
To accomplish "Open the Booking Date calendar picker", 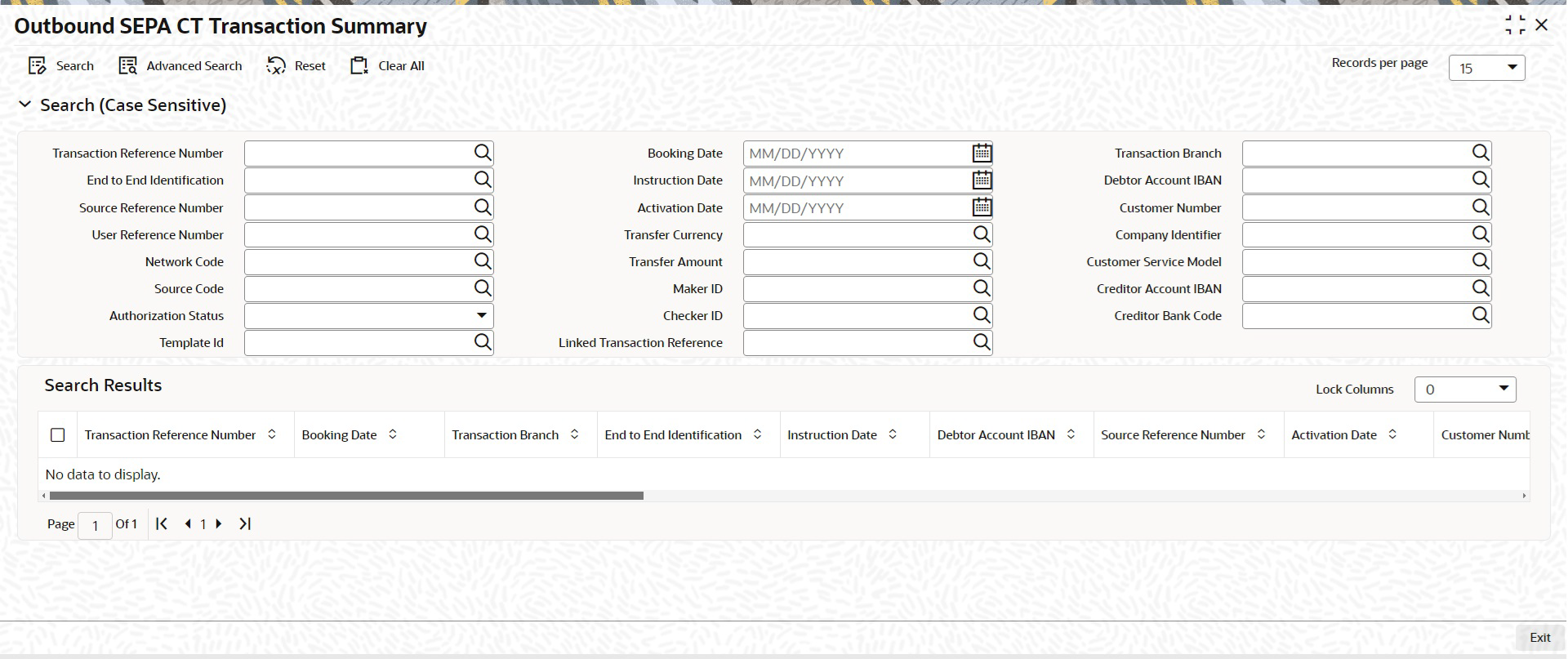I will coord(982,153).
